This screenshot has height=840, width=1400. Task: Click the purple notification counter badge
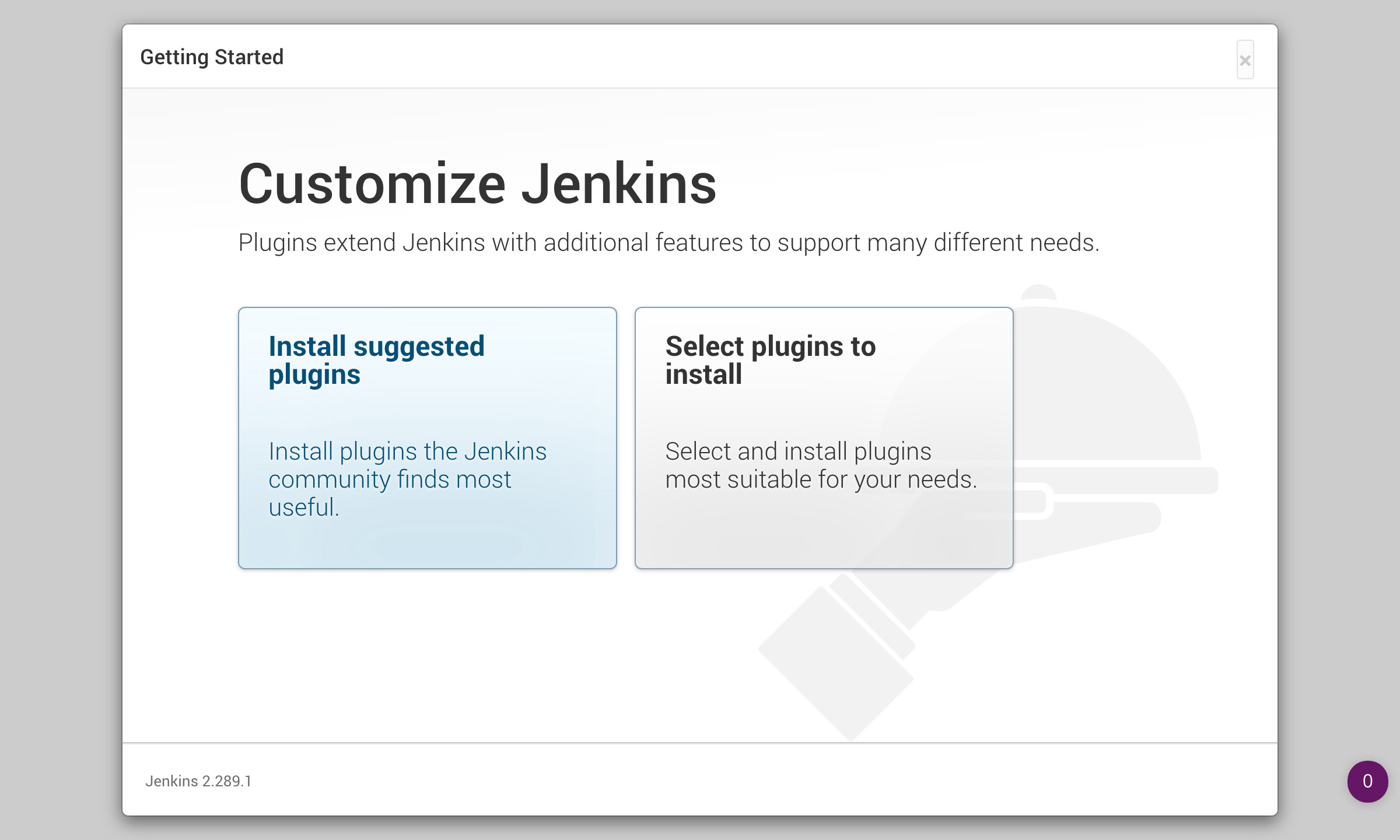pyautogui.click(x=1367, y=781)
